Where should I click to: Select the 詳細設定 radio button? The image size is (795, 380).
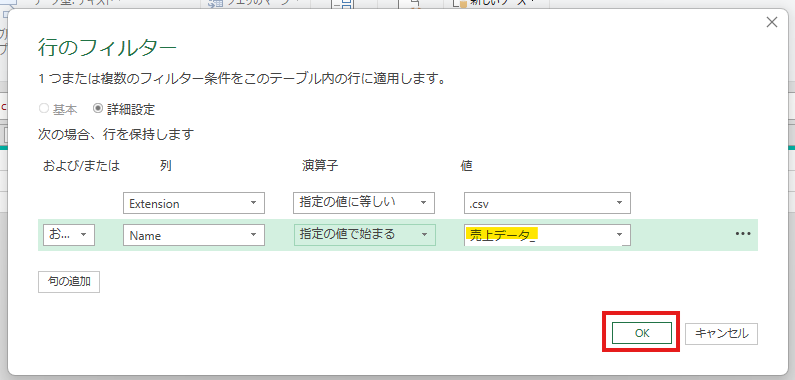click(98, 108)
